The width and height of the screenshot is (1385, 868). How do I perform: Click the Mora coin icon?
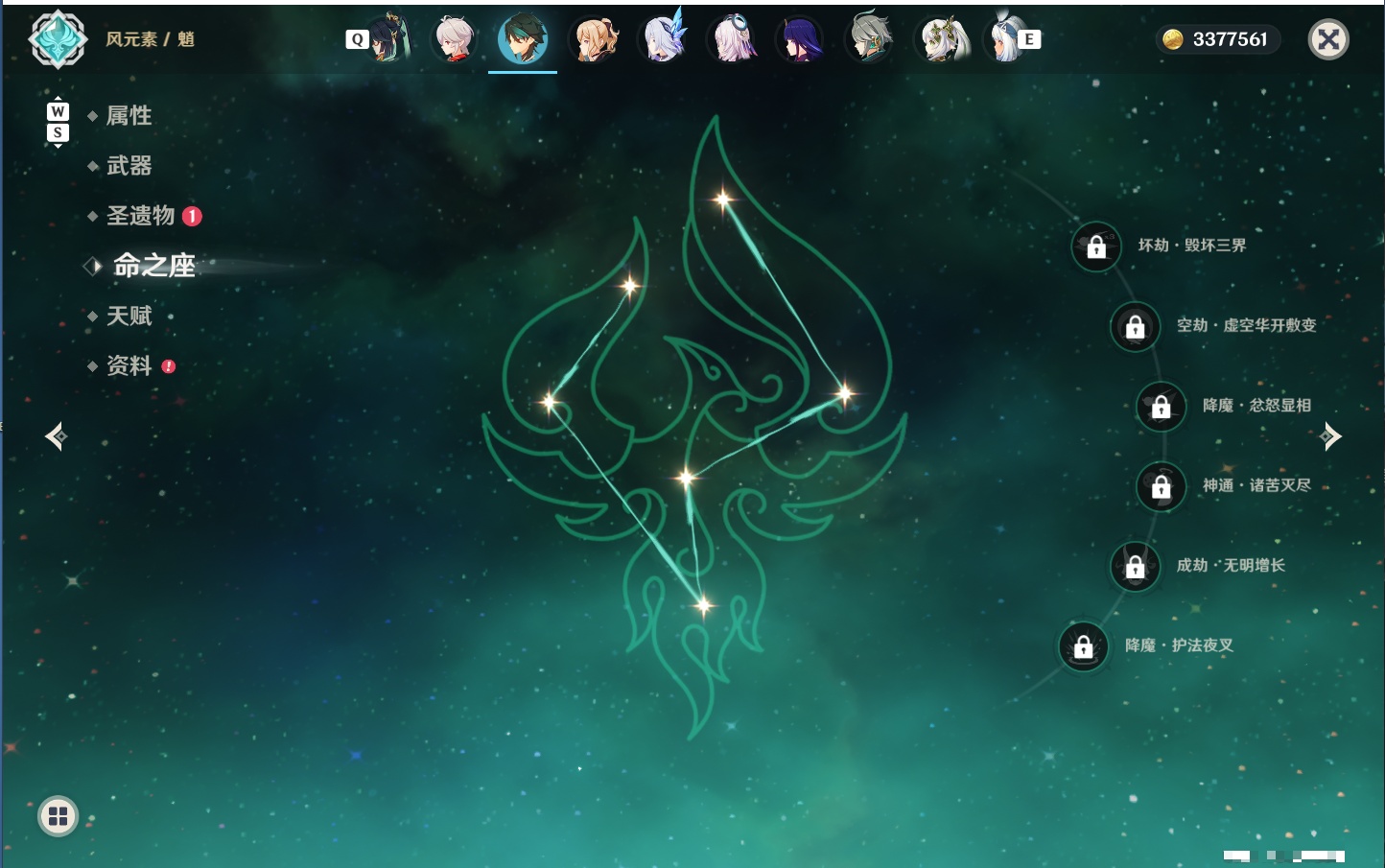click(1172, 39)
